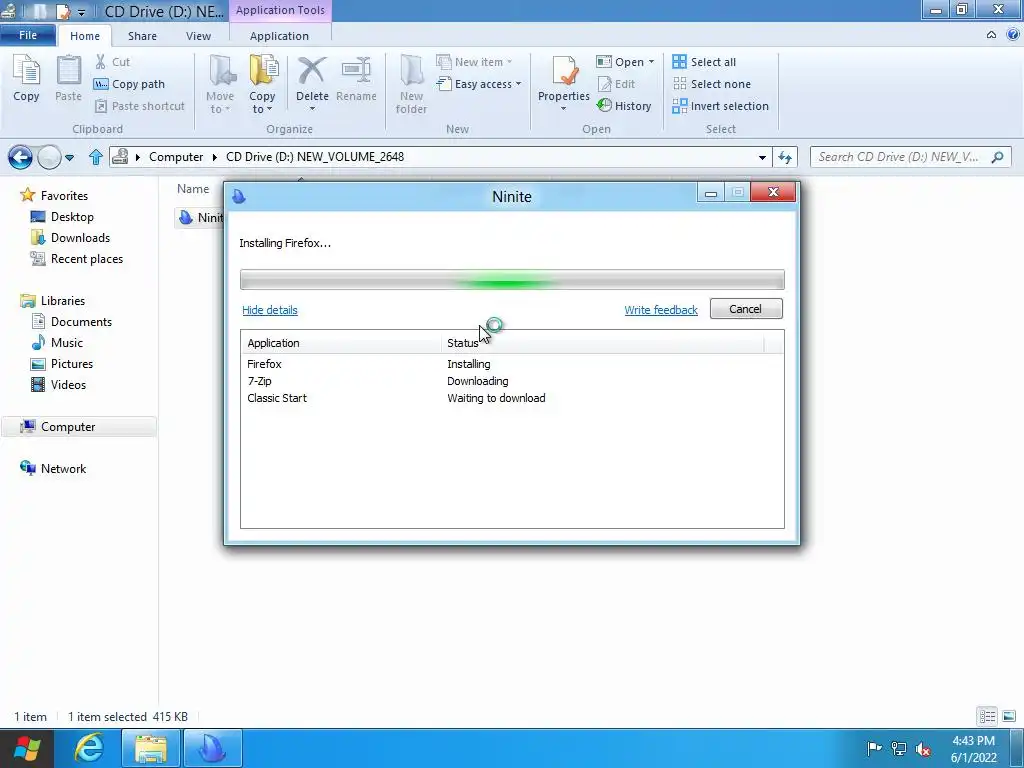Viewport: 1024px width, 768px height.
Task: Click Select all in Select group
Action: click(704, 62)
